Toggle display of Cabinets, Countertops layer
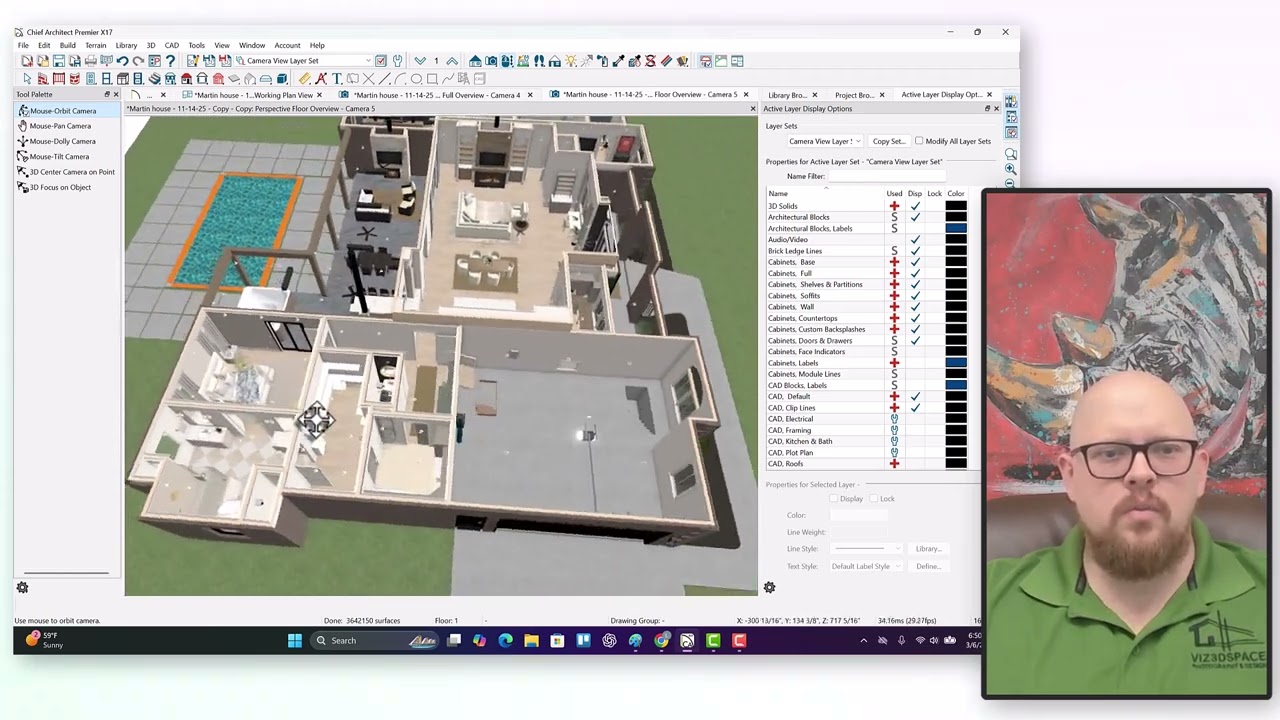The image size is (1280, 720). pos(915,318)
